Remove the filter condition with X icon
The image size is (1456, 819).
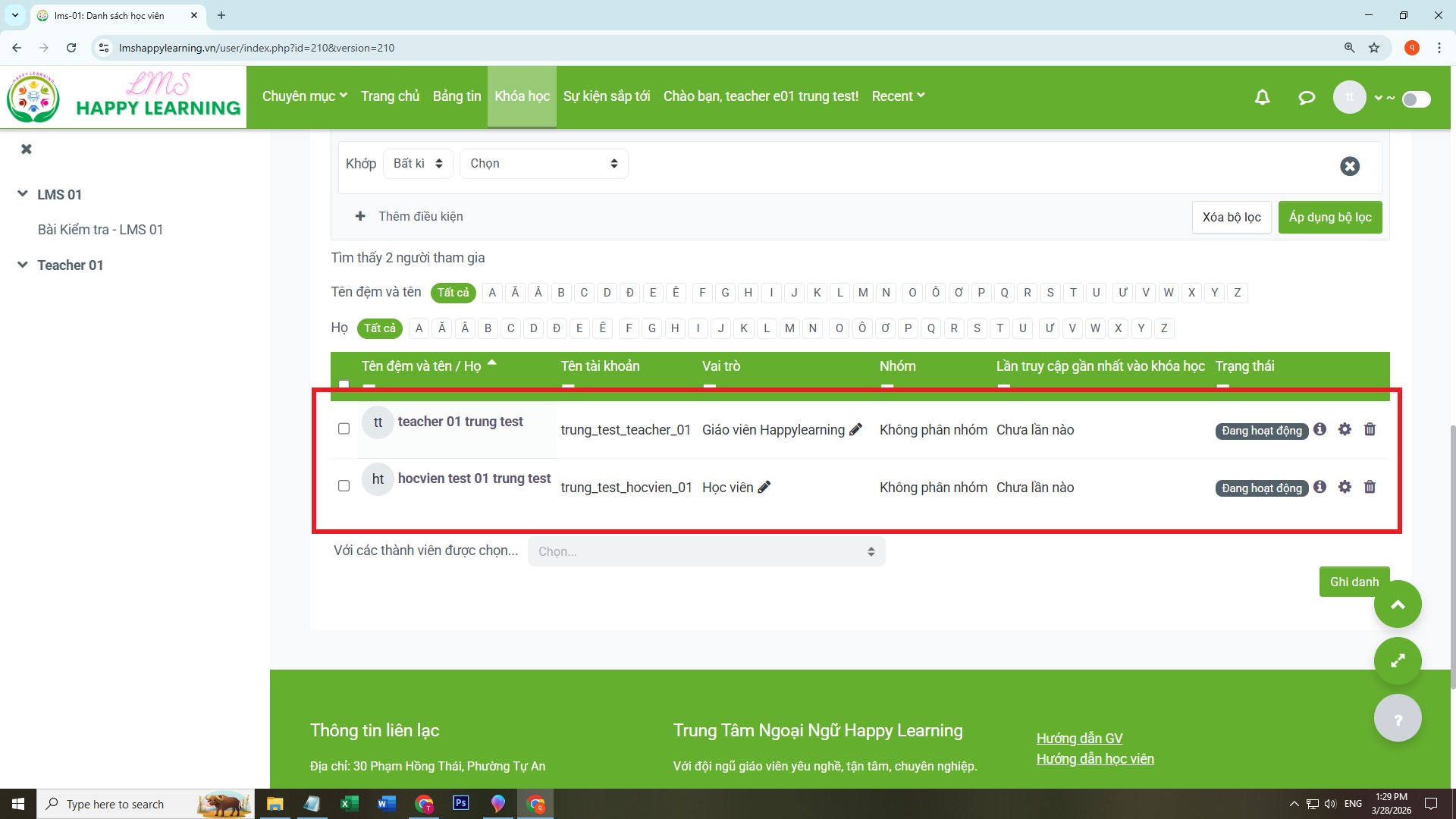coord(1350,166)
